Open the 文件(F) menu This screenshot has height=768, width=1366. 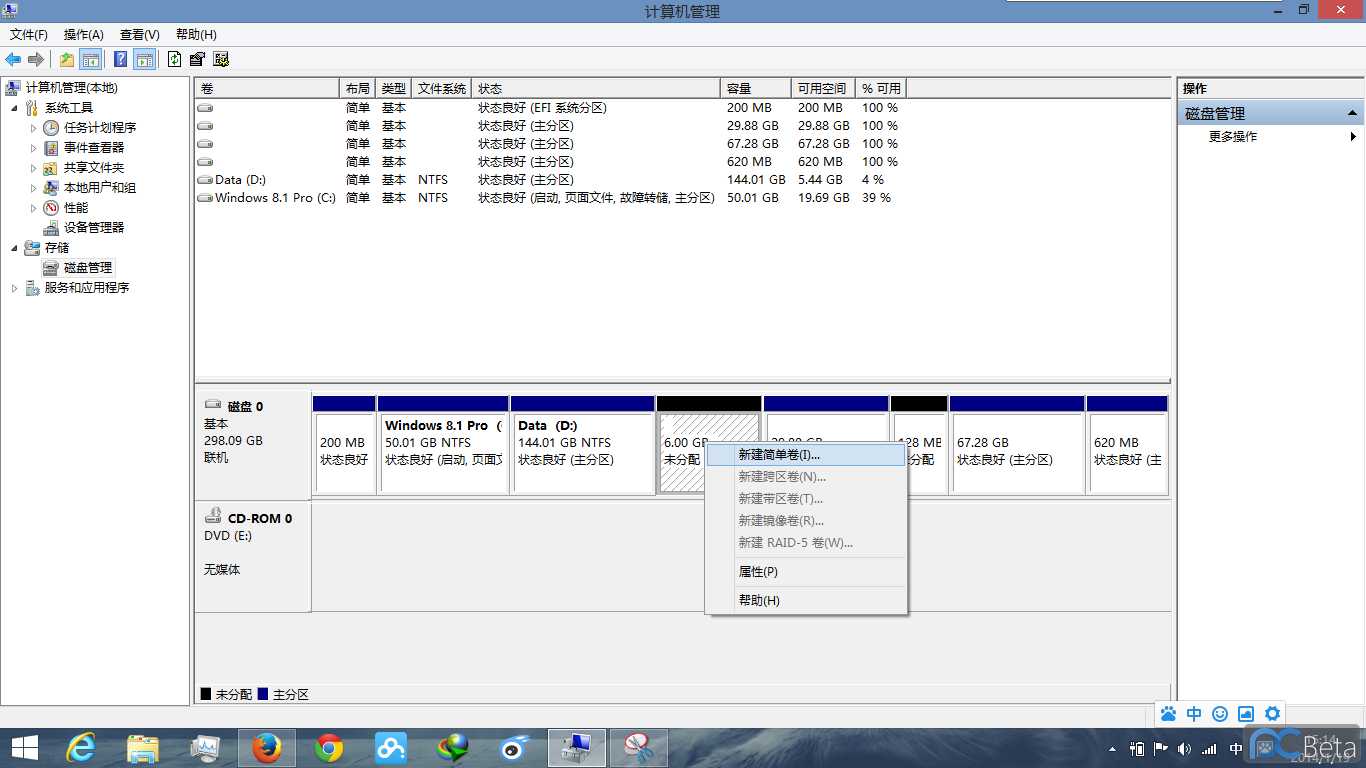(x=29, y=35)
